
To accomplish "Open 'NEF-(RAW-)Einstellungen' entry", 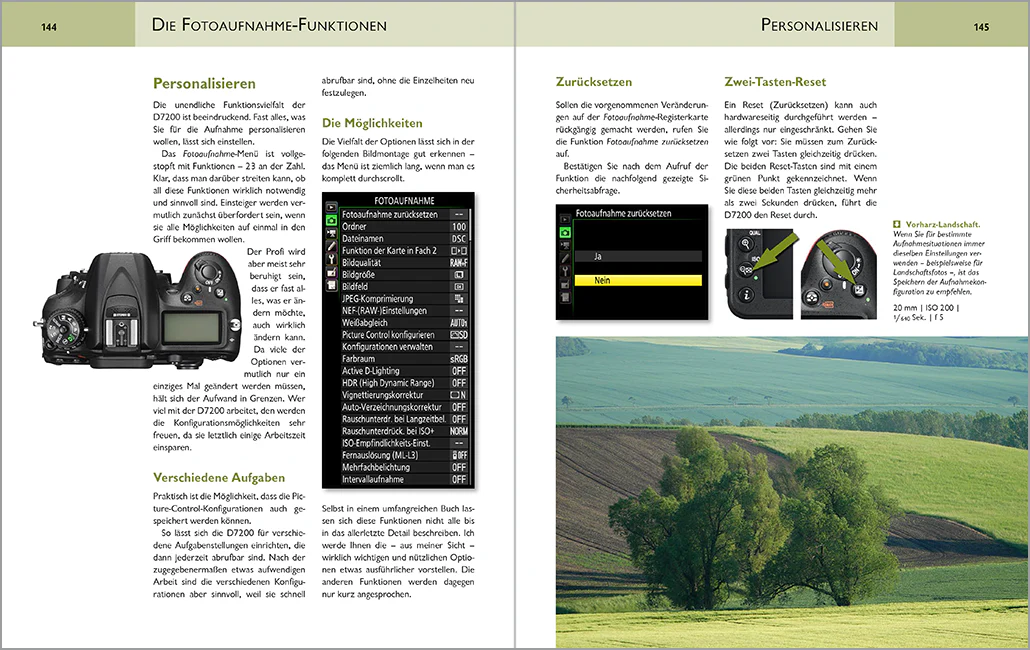I will click(x=404, y=311).
